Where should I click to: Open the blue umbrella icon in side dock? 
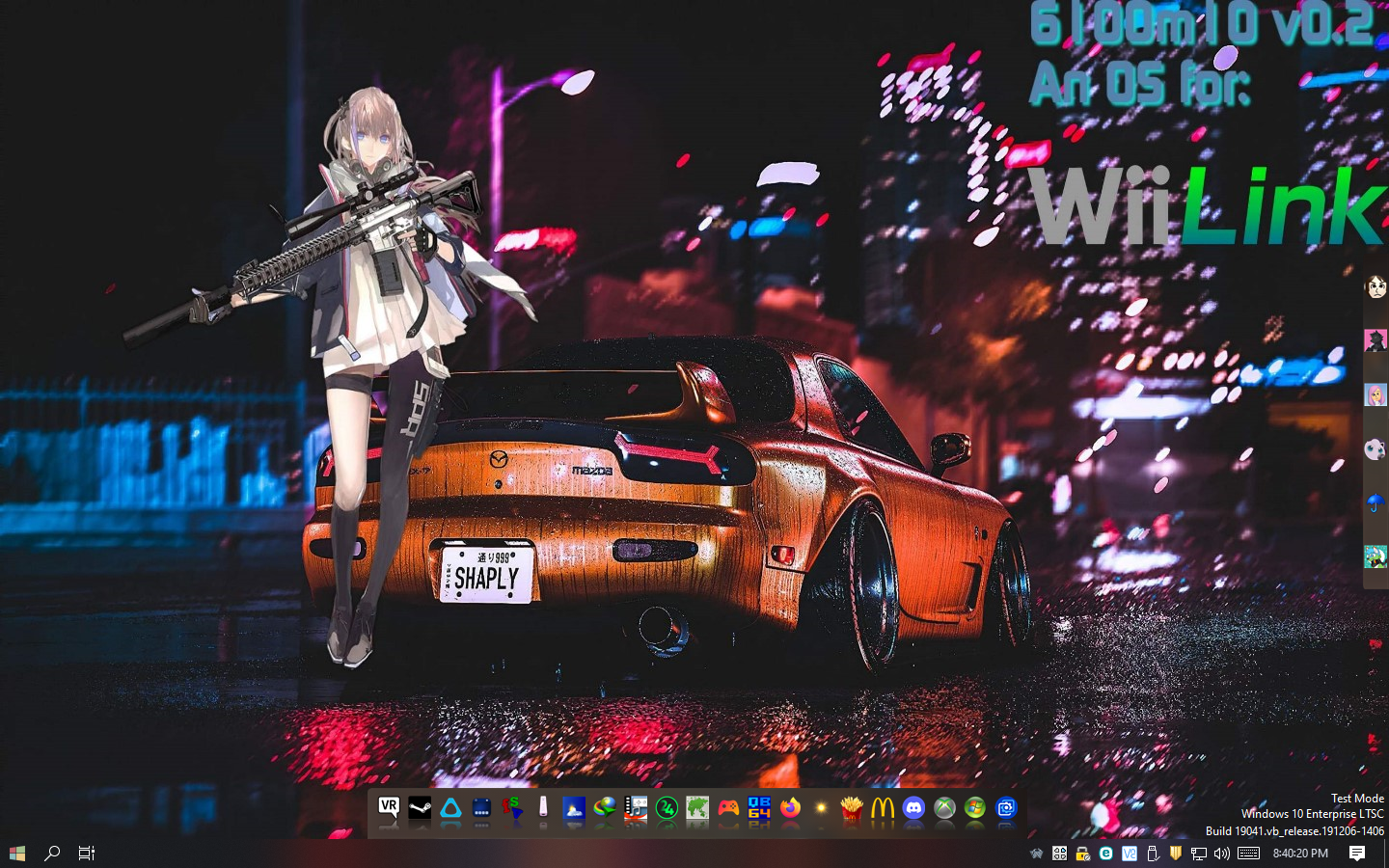(1375, 502)
